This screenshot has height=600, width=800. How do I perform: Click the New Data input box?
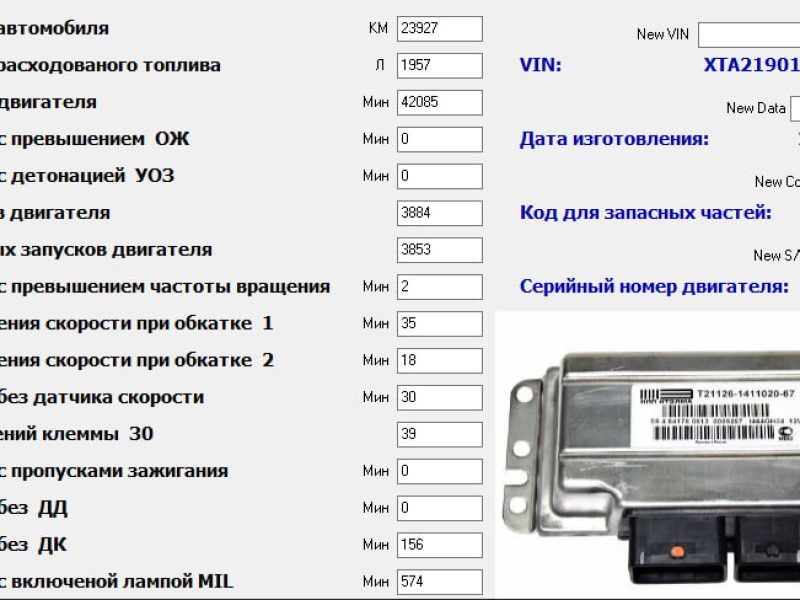click(x=795, y=108)
